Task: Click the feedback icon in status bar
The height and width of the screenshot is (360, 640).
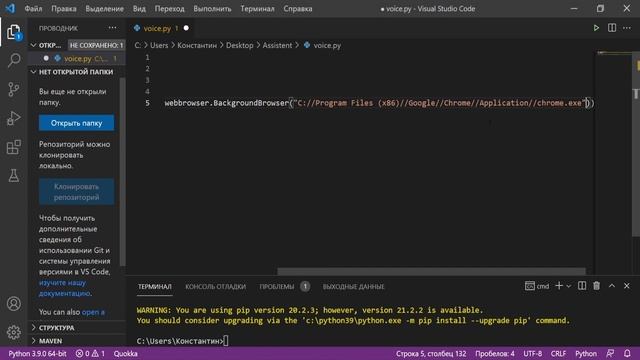Action: click(610, 353)
